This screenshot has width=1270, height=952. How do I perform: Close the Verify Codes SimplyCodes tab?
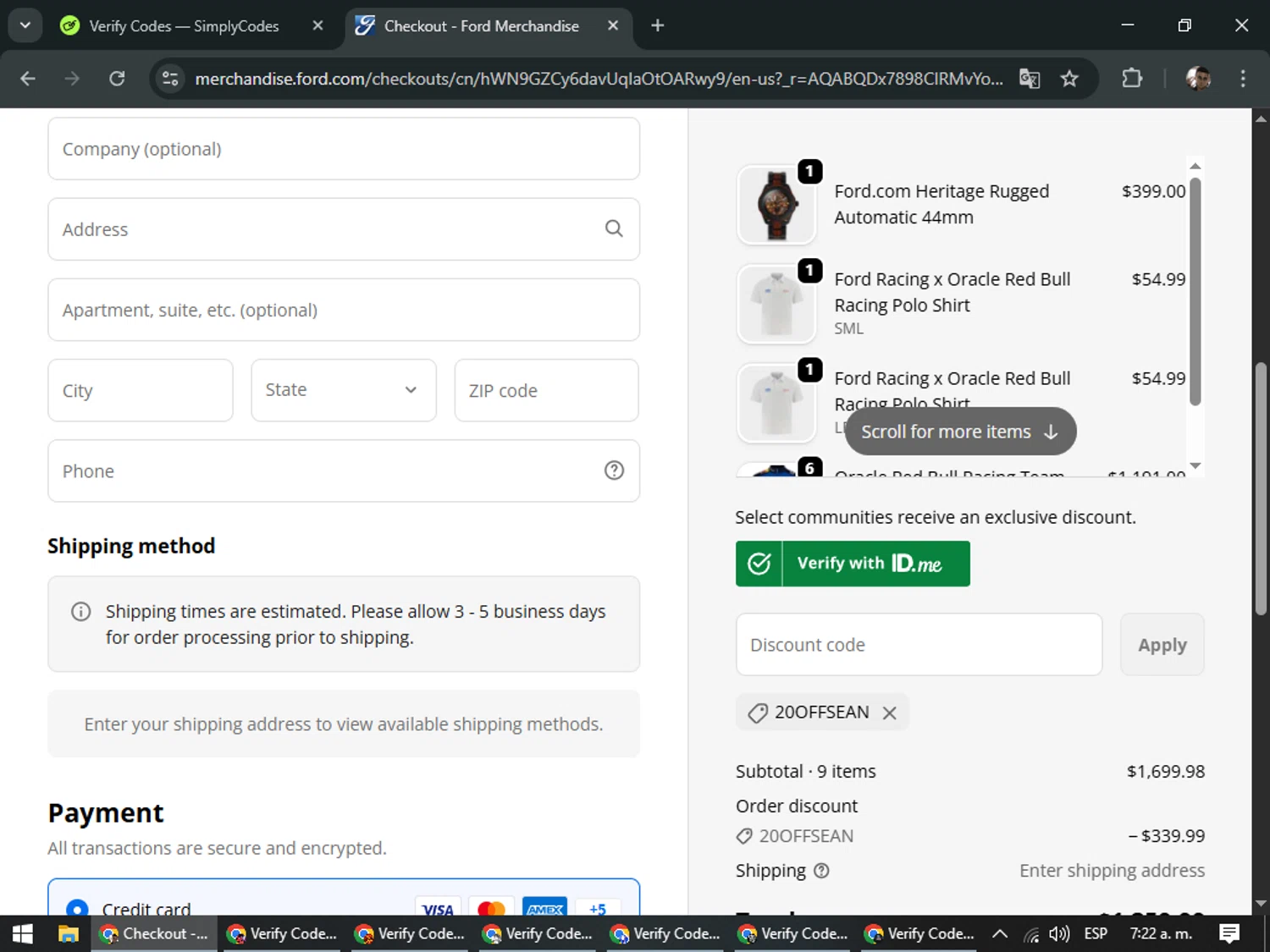click(x=317, y=25)
